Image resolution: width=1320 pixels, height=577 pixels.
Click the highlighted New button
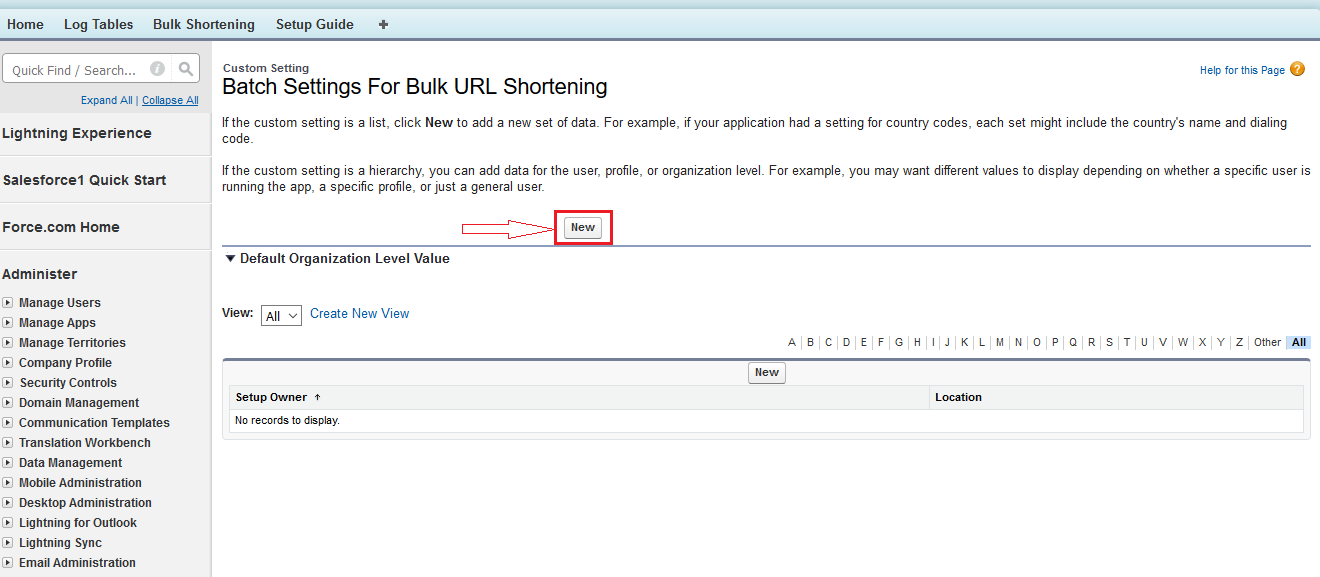point(582,227)
